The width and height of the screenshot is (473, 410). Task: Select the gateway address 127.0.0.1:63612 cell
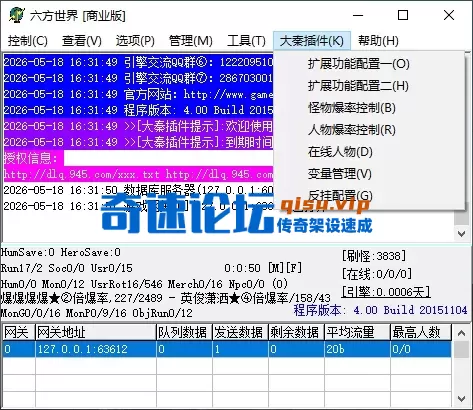tap(96, 349)
